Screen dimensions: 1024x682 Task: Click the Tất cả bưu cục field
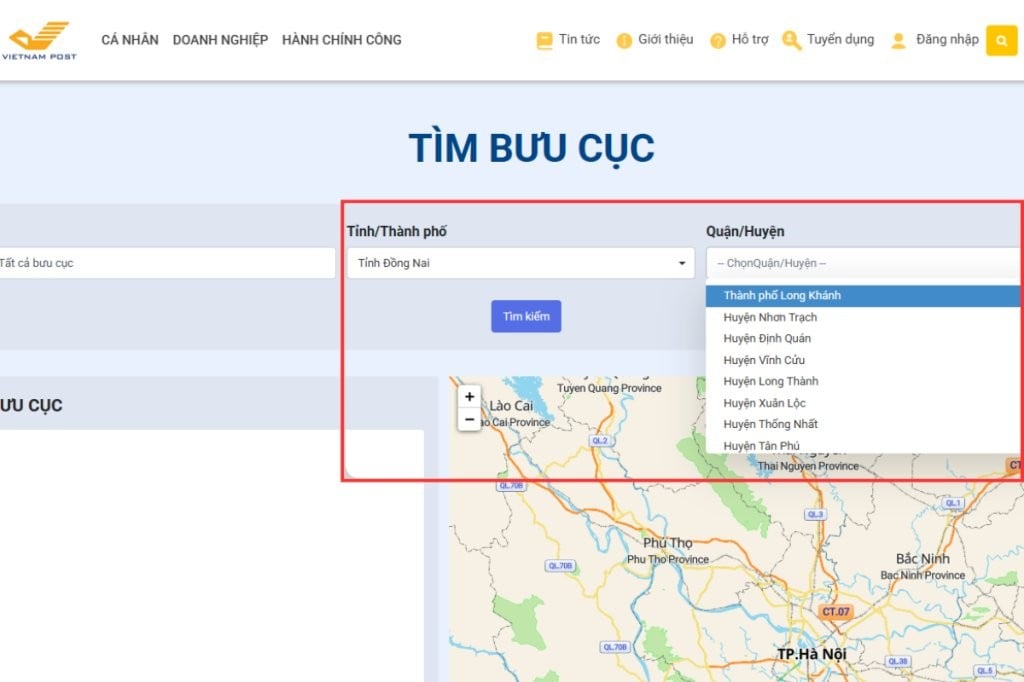[x=165, y=264]
